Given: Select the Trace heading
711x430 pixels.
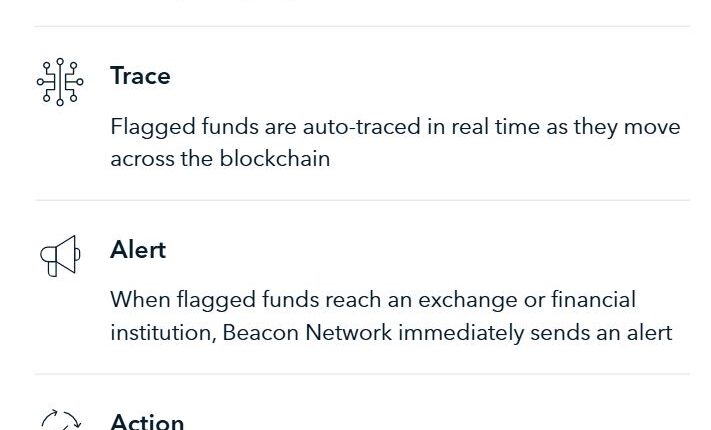Looking at the screenshot, I should 140,76.
